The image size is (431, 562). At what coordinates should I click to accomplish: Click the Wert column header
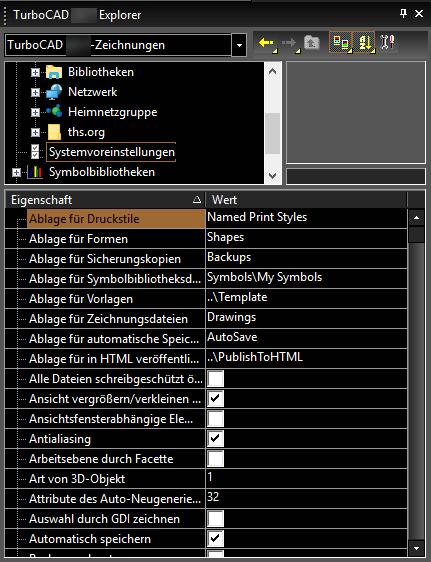[x=306, y=200]
